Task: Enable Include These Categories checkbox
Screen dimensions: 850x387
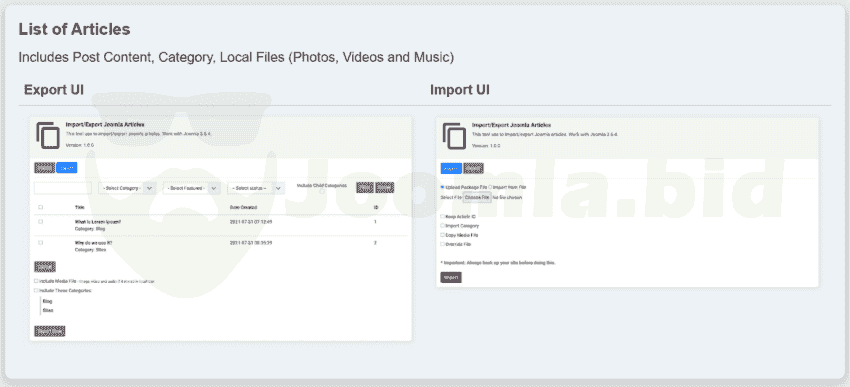Action: pos(36,291)
